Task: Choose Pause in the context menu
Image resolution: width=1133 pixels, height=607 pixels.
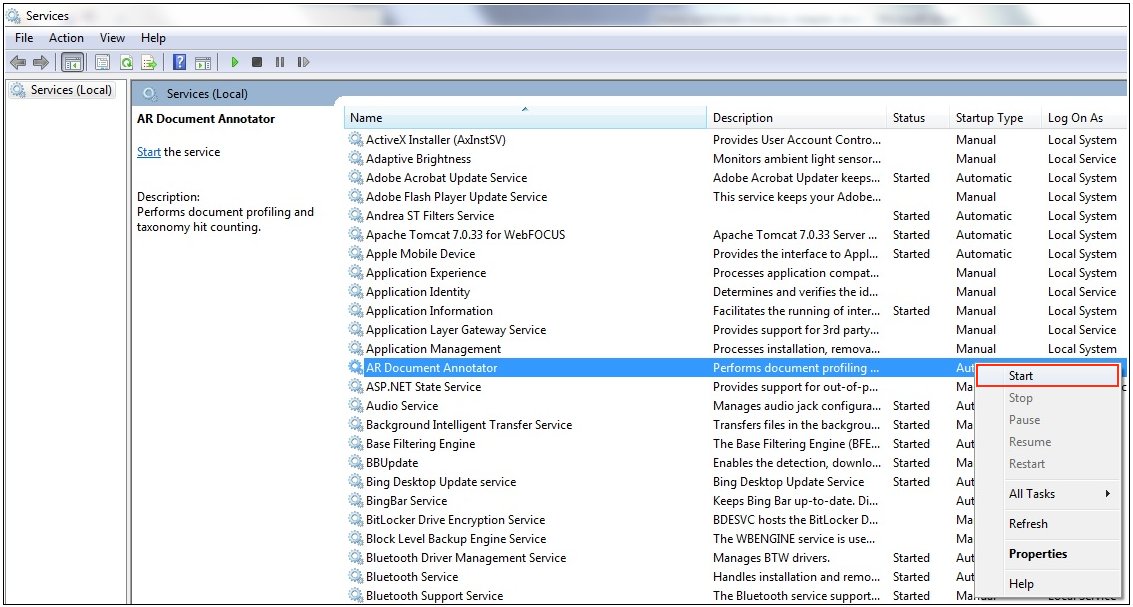Action: click(x=1047, y=420)
